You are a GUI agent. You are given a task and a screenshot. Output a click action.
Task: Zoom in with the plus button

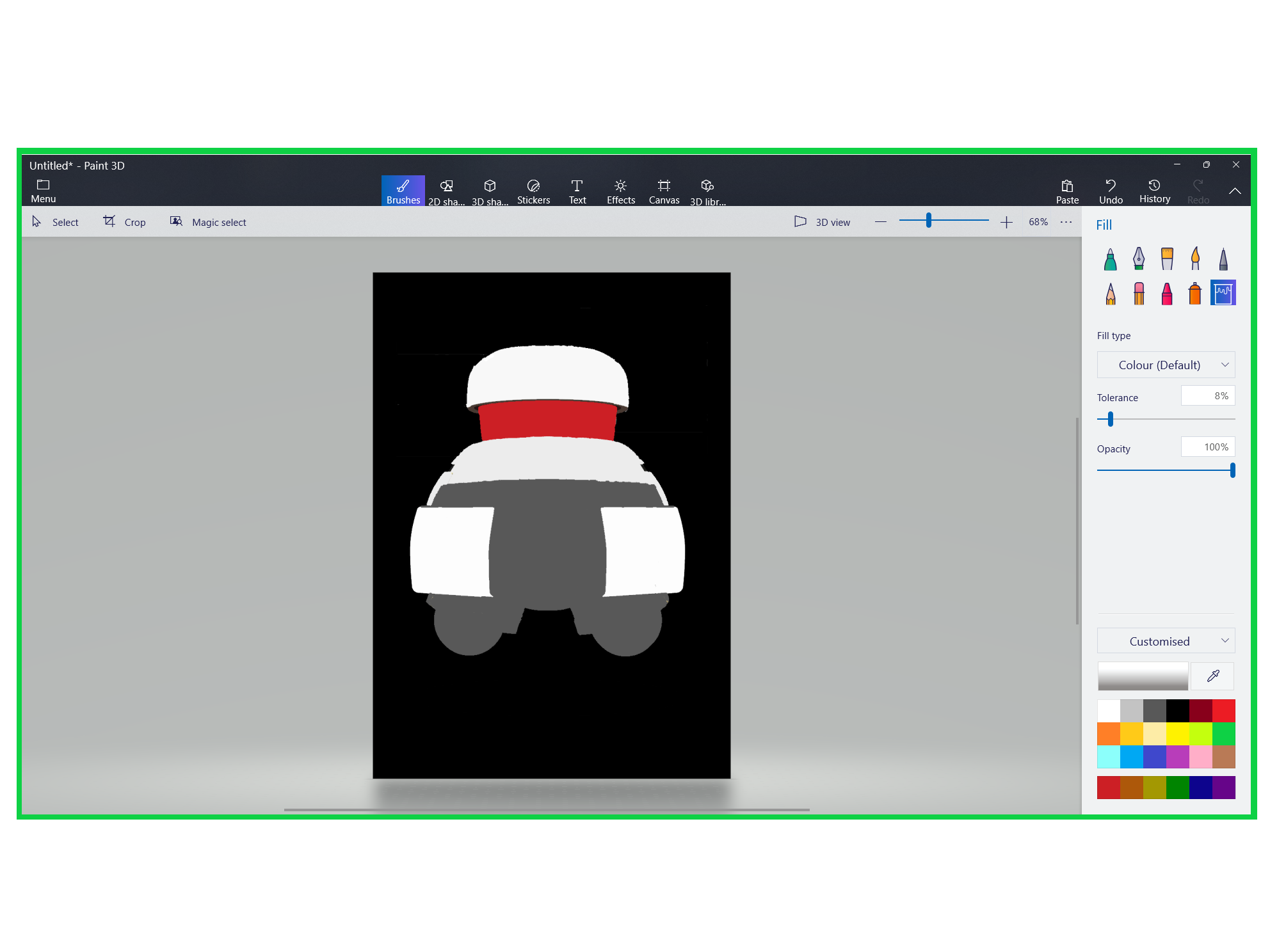click(1006, 222)
